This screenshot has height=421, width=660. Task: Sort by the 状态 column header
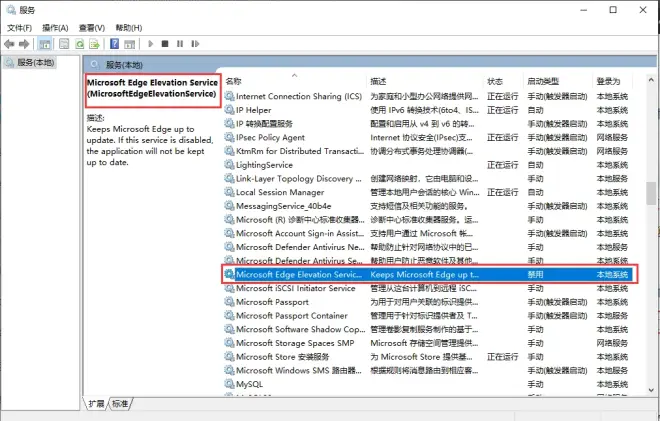tap(503, 81)
